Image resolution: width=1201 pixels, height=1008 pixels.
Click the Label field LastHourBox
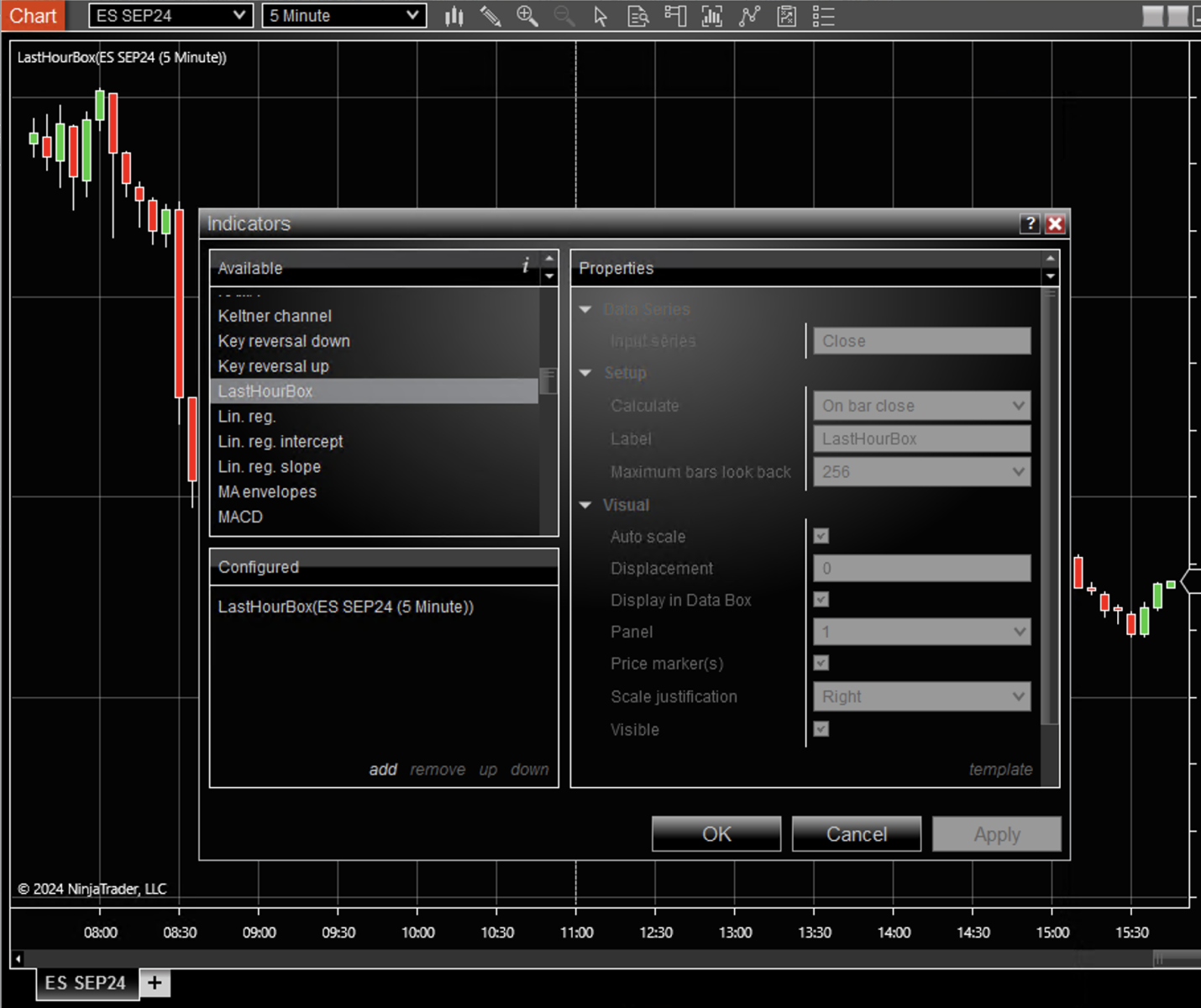click(x=921, y=438)
